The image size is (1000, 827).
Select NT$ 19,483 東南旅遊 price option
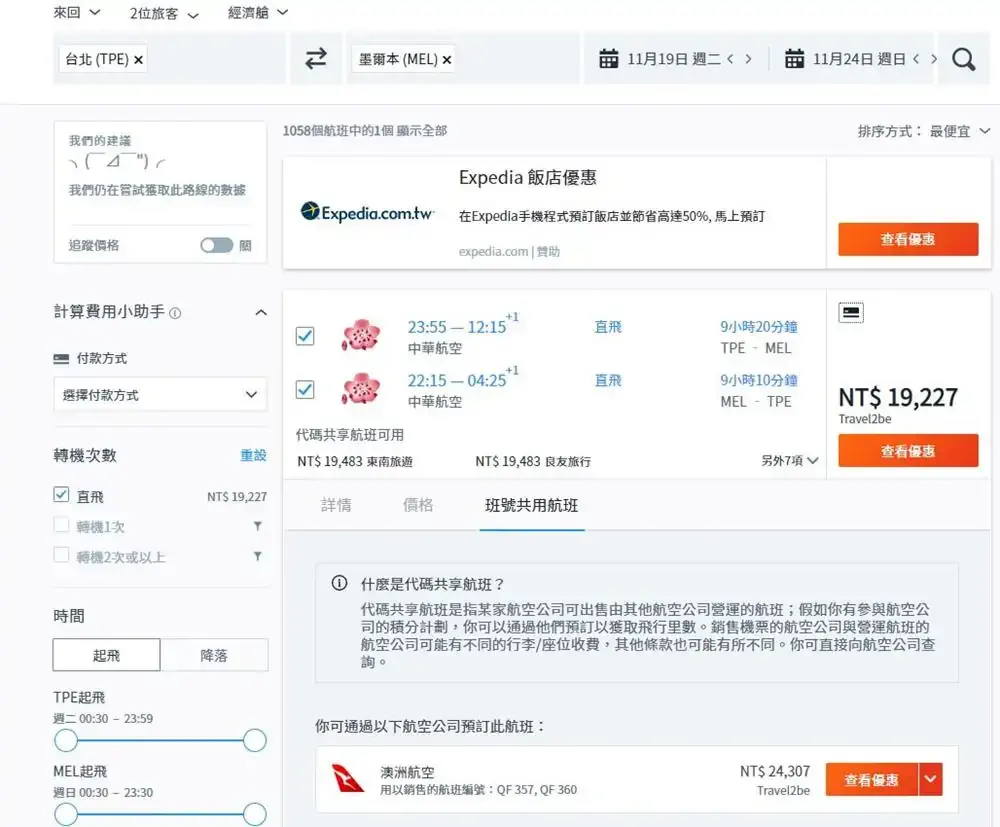355,461
